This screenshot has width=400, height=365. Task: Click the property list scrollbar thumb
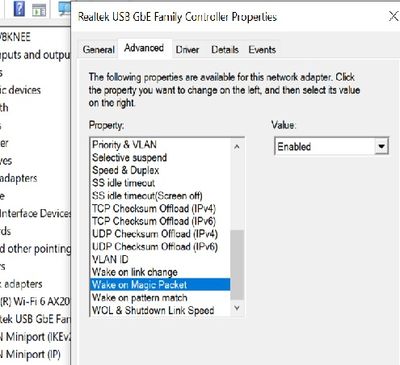click(237, 265)
